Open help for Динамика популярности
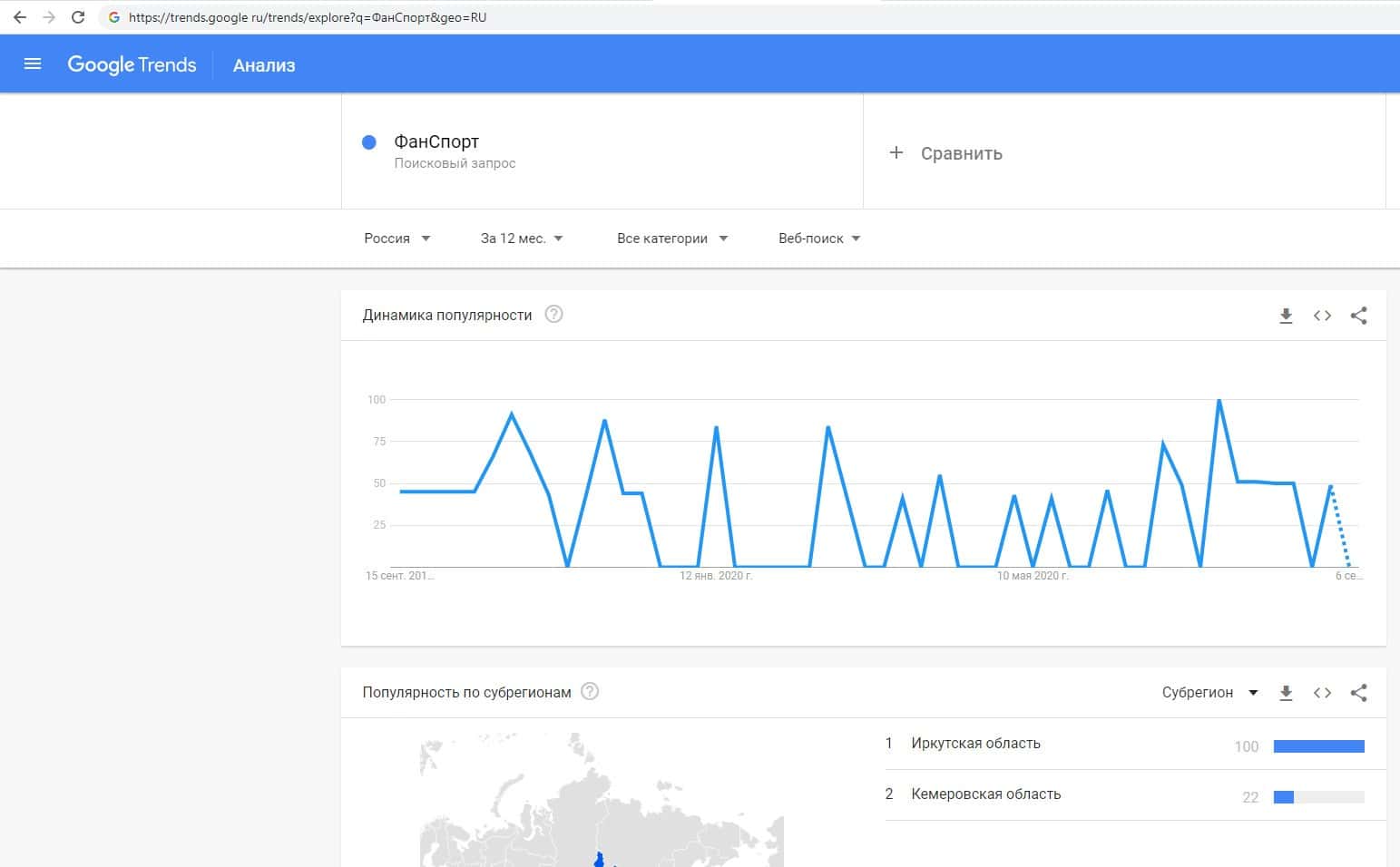Screen dimensions: 1400x867 [553, 315]
